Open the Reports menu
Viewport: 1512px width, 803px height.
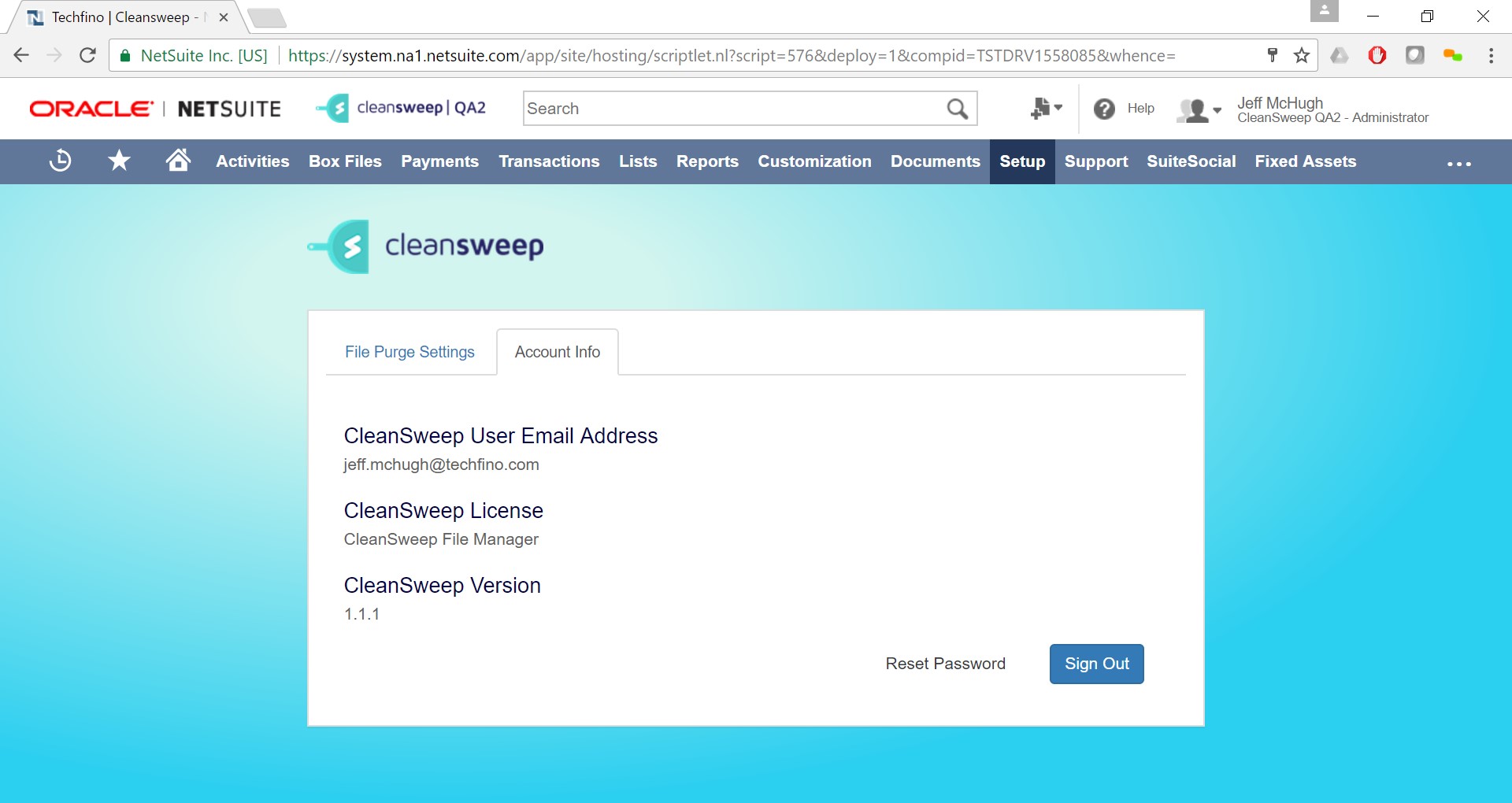click(x=707, y=161)
